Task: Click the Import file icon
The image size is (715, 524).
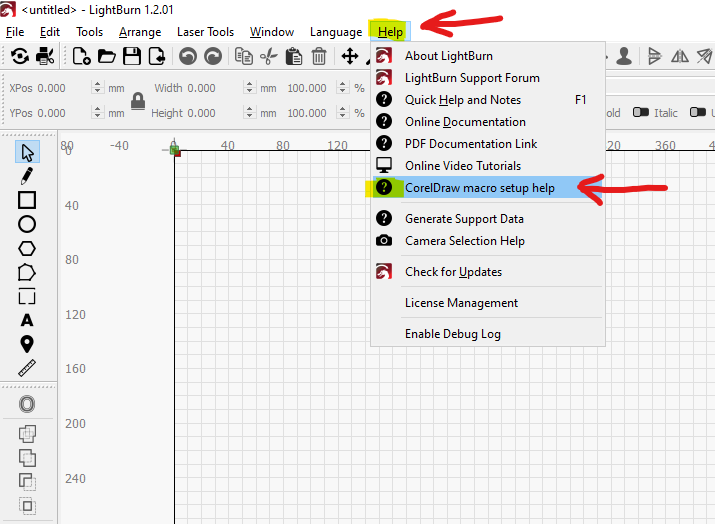Action: point(157,57)
